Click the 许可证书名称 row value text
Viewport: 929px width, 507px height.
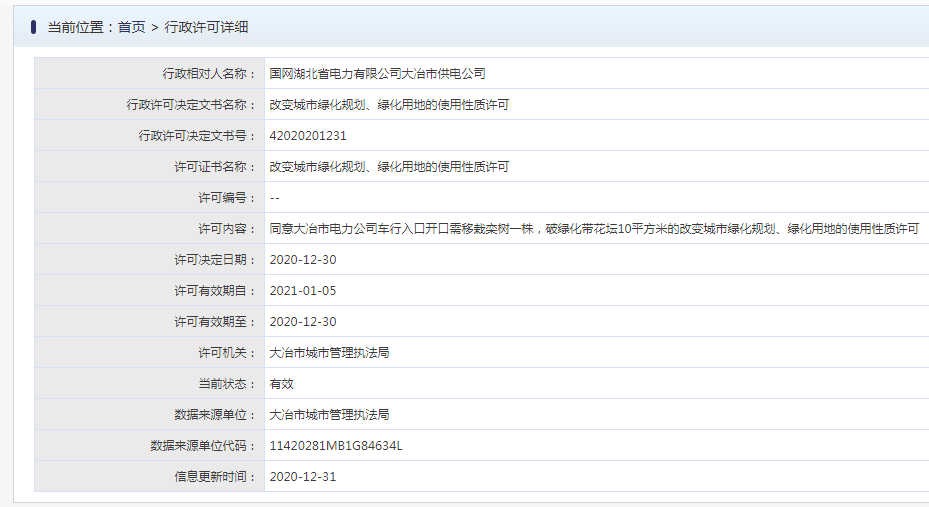pyautogui.click(x=389, y=167)
